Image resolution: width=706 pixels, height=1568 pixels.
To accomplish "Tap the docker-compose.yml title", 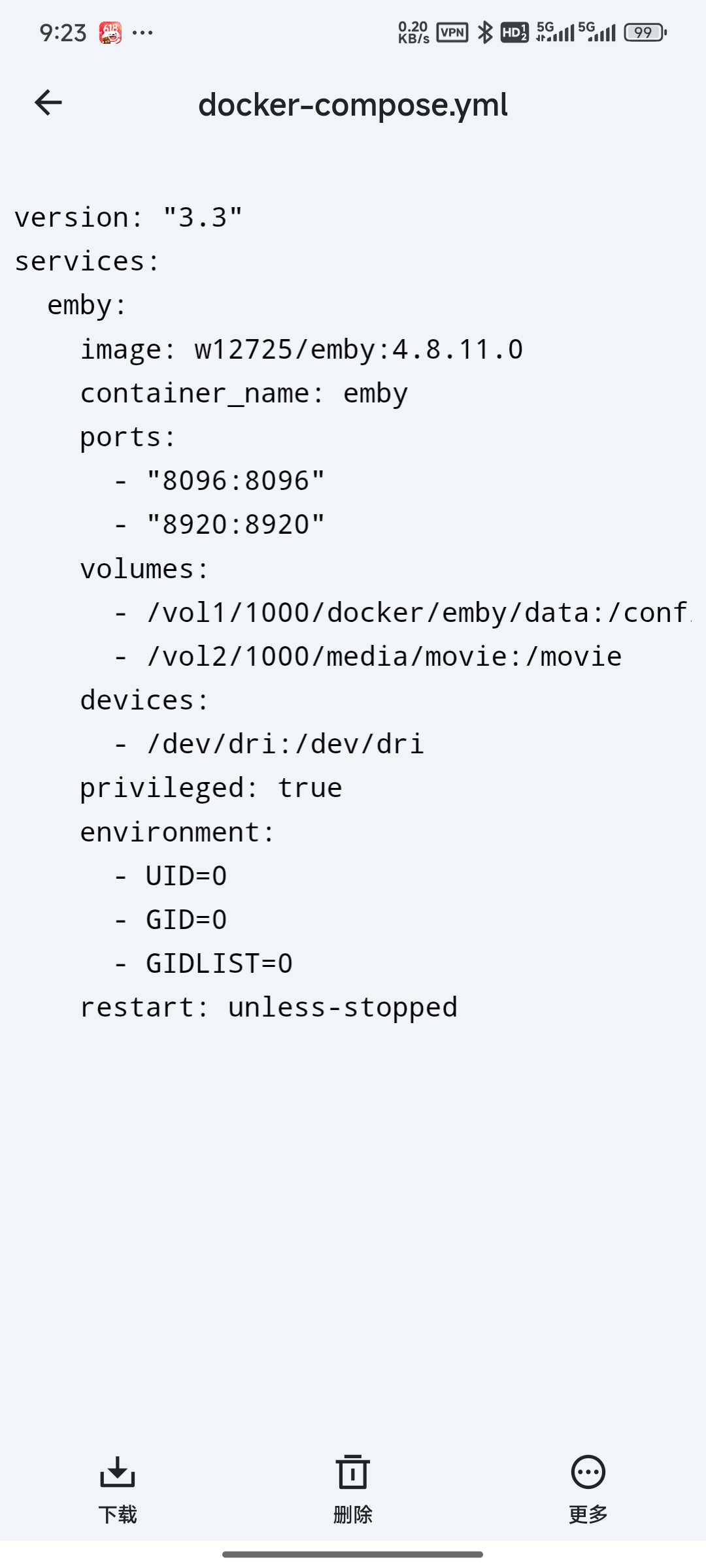I will [353, 105].
